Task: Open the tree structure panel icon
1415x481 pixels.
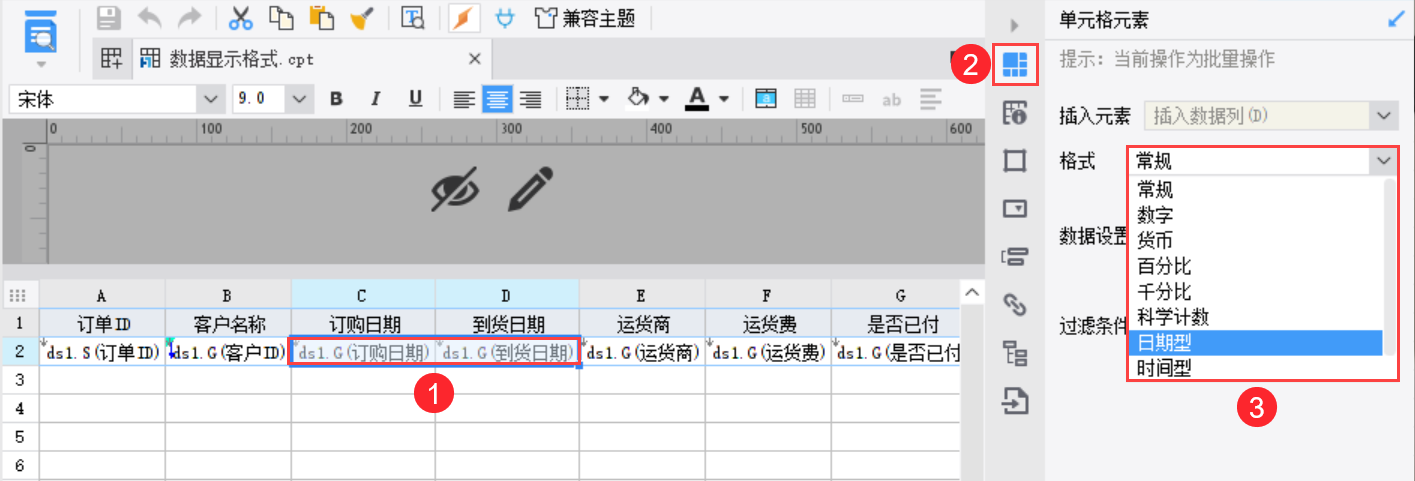Action: (x=1015, y=352)
